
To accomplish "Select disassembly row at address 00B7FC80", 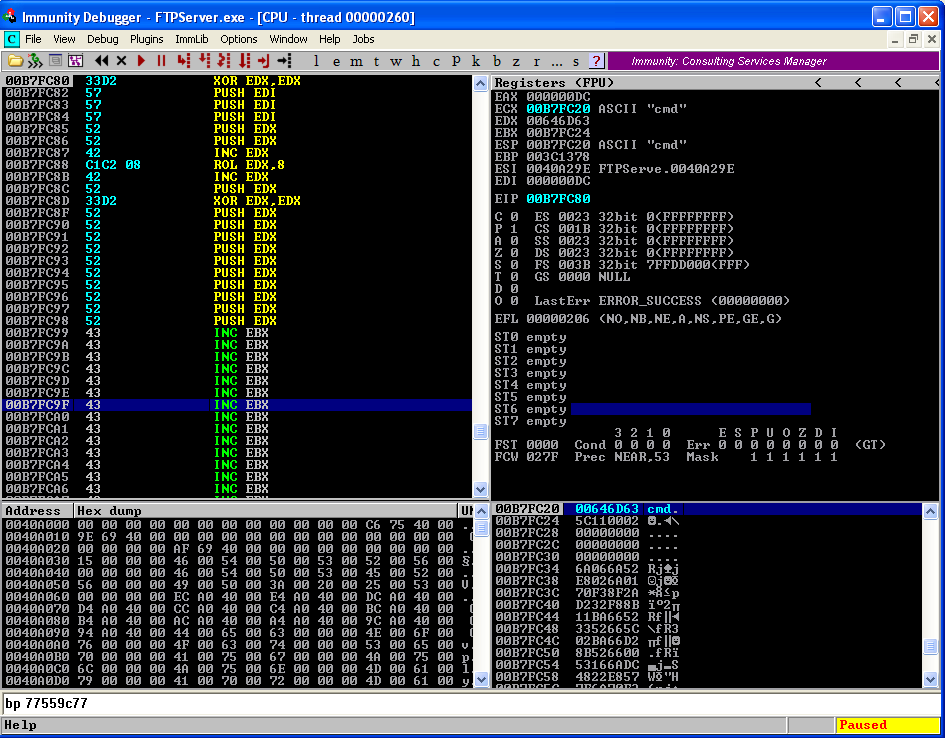I will (237, 81).
